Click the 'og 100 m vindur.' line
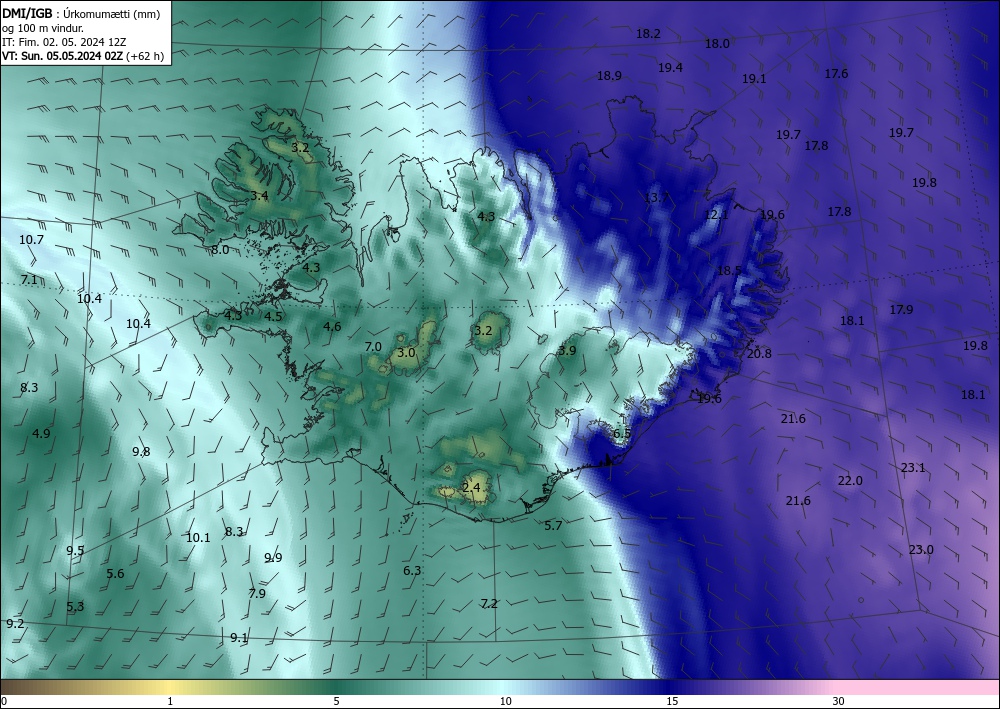 (x=43, y=28)
